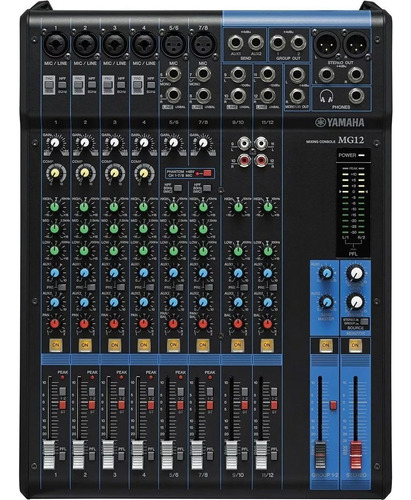Click the GROUP OUT 1 jack
This screenshot has width=411, height=500.
[278, 43]
